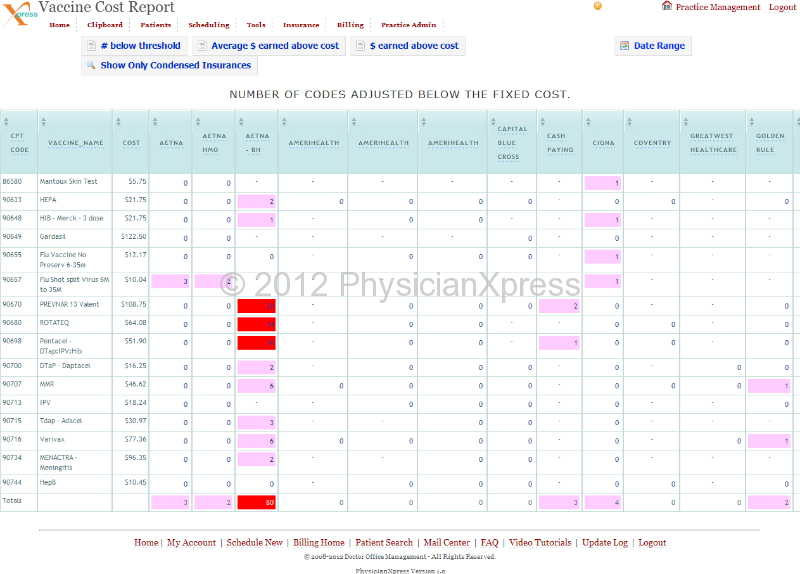
Task: Click the Date Range calendar icon
Action: point(624,46)
